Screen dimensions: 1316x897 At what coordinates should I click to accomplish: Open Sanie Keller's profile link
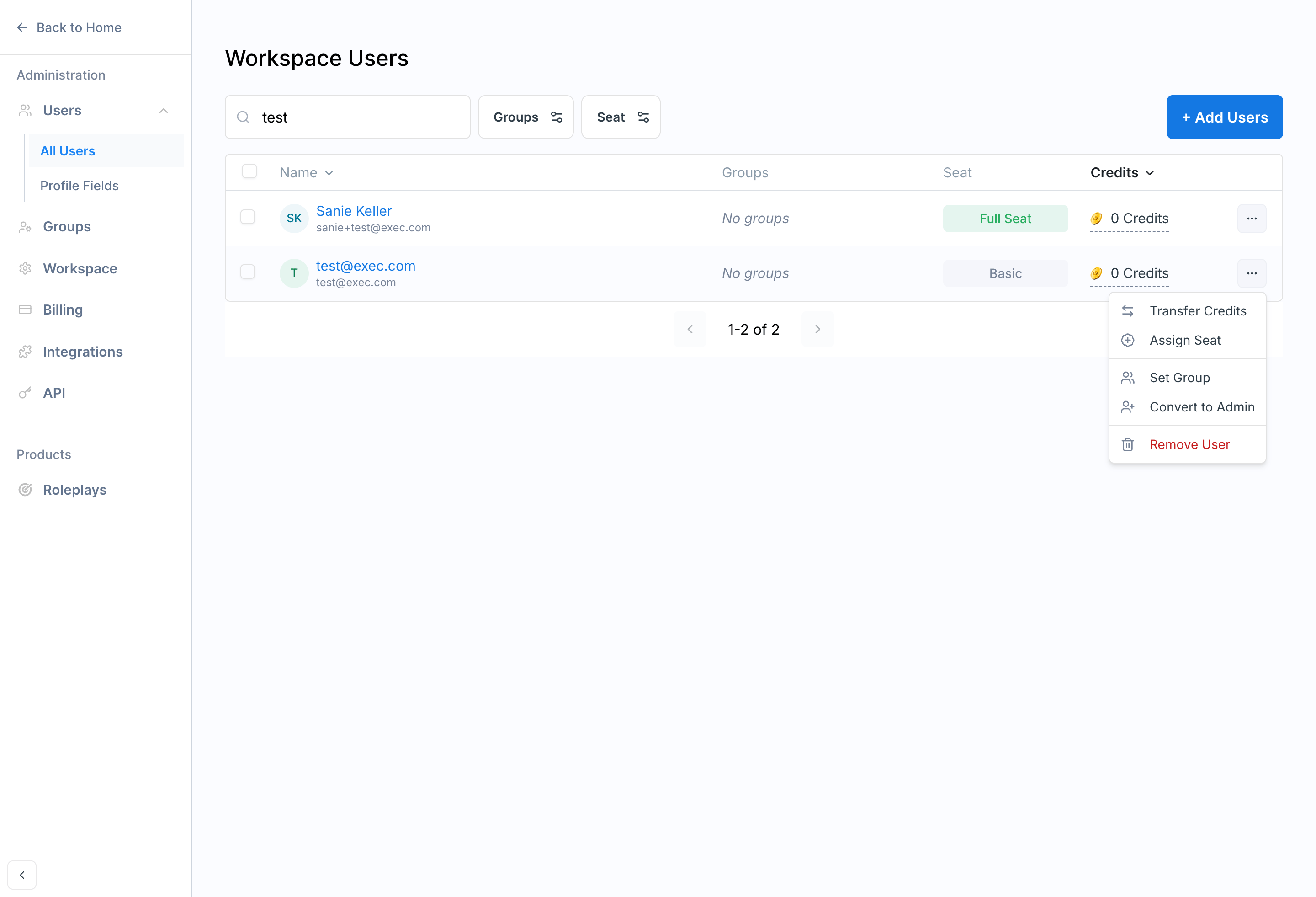click(x=354, y=211)
